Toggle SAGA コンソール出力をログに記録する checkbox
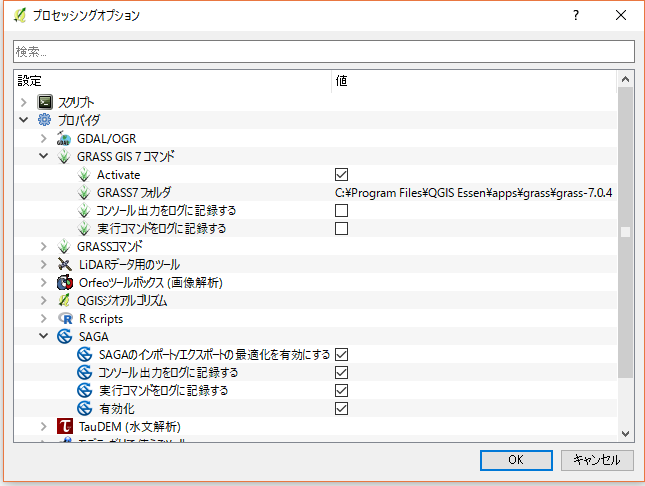The width and height of the screenshot is (645, 486). pyautogui.click(x=341, y=372)
